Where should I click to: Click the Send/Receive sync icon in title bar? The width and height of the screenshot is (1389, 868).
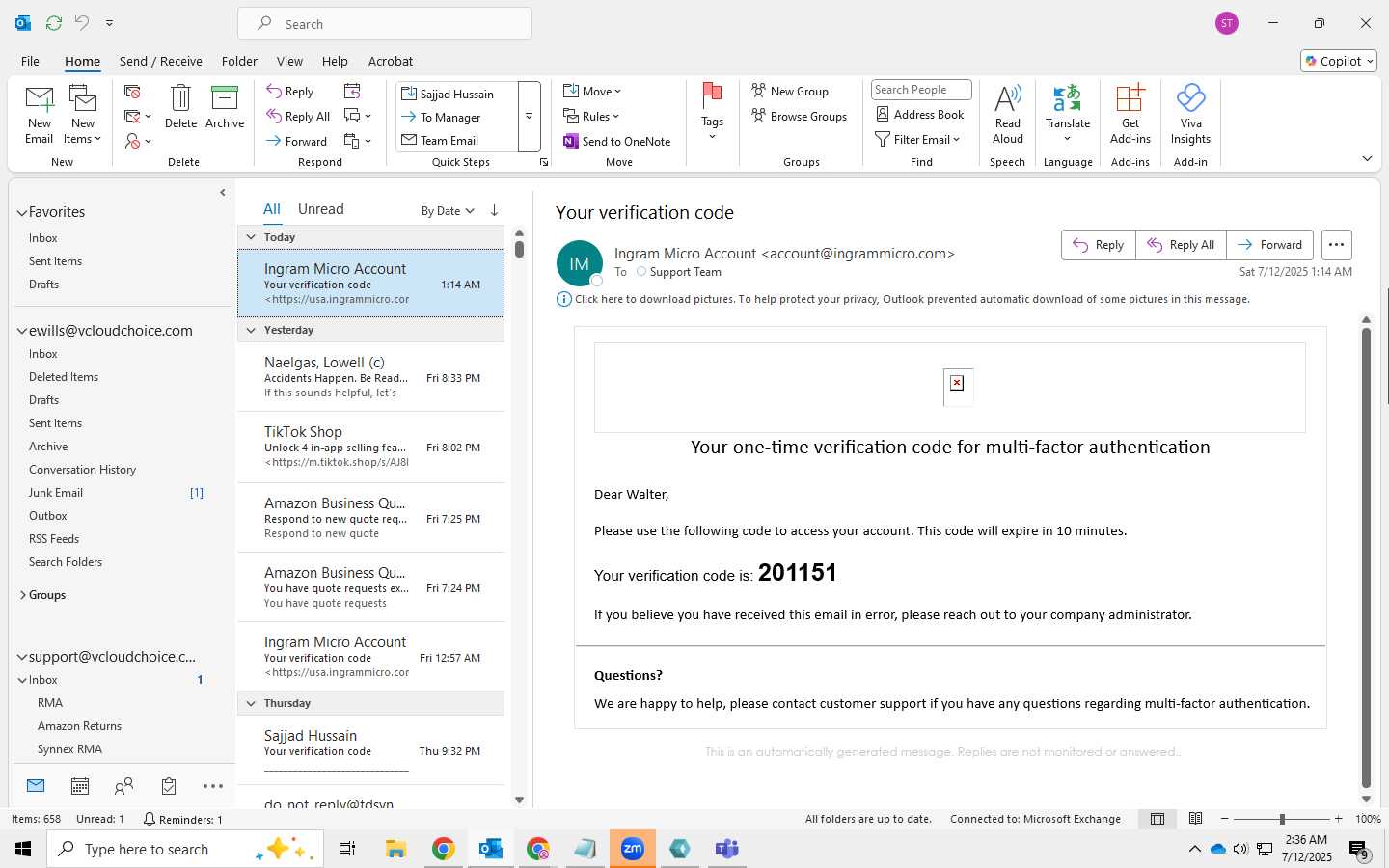click(54, 23)
